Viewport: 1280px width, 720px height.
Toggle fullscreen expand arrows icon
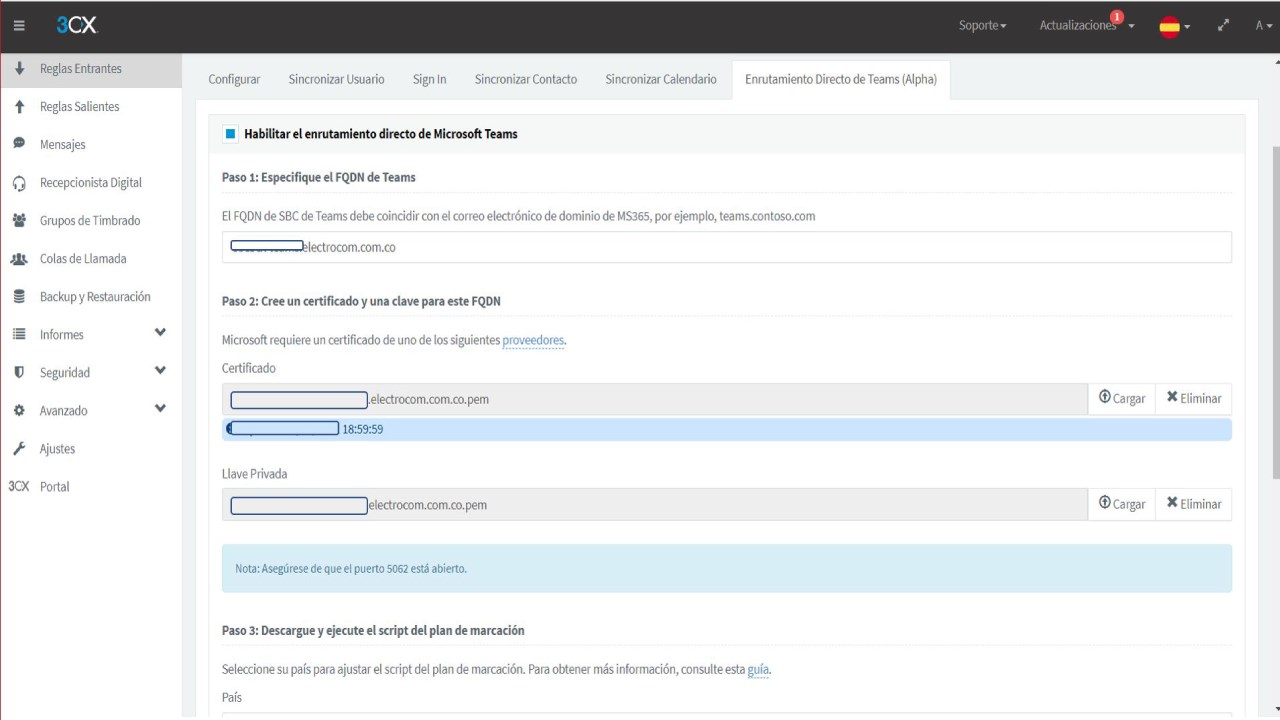1222,26
